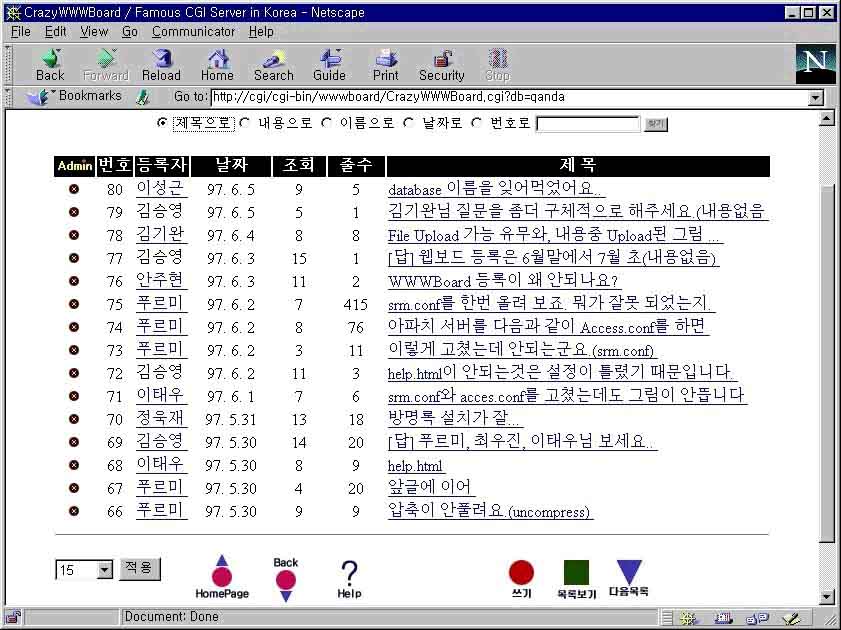Open the Composer icon in component bar
841x630 pixels.
pos(791,618)
